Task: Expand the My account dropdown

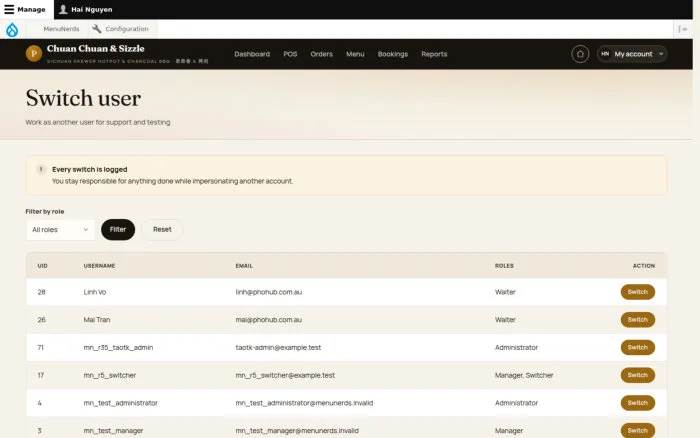Action: pos(632,54)
